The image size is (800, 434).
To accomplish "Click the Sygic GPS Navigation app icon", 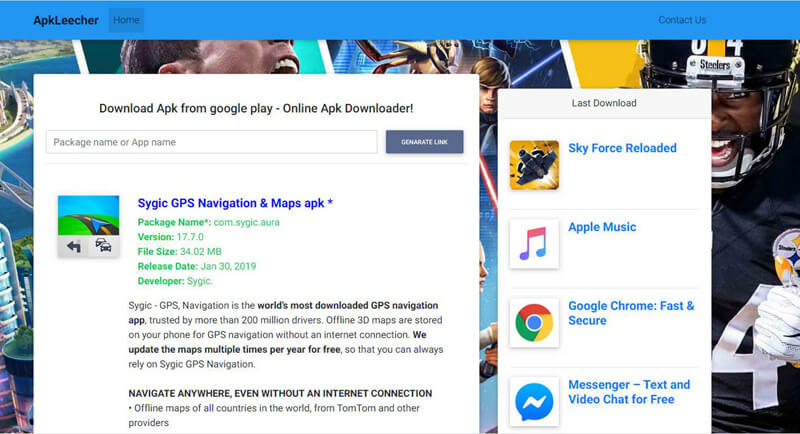I will pos(88,226).
